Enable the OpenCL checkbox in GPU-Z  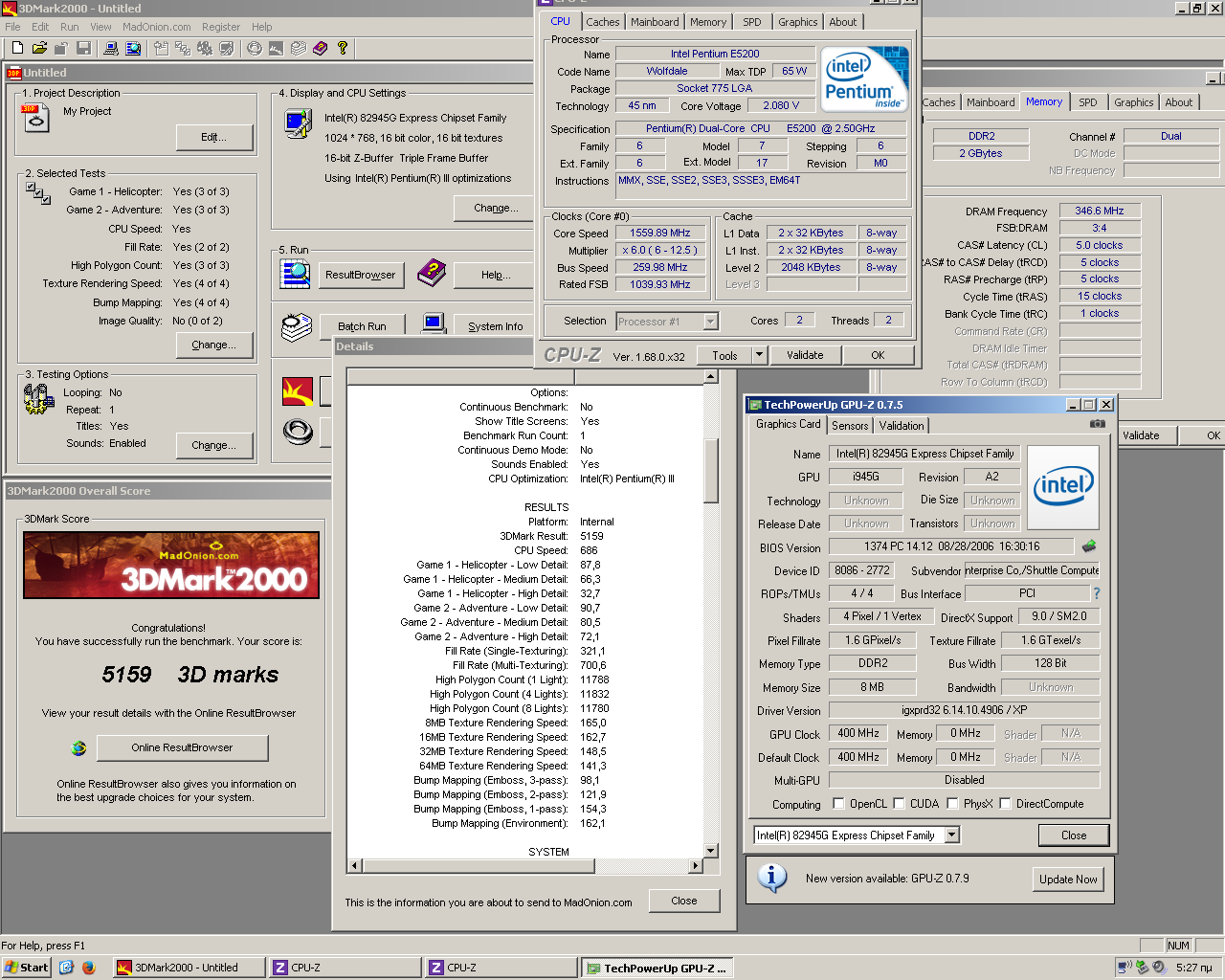[838, 804]
